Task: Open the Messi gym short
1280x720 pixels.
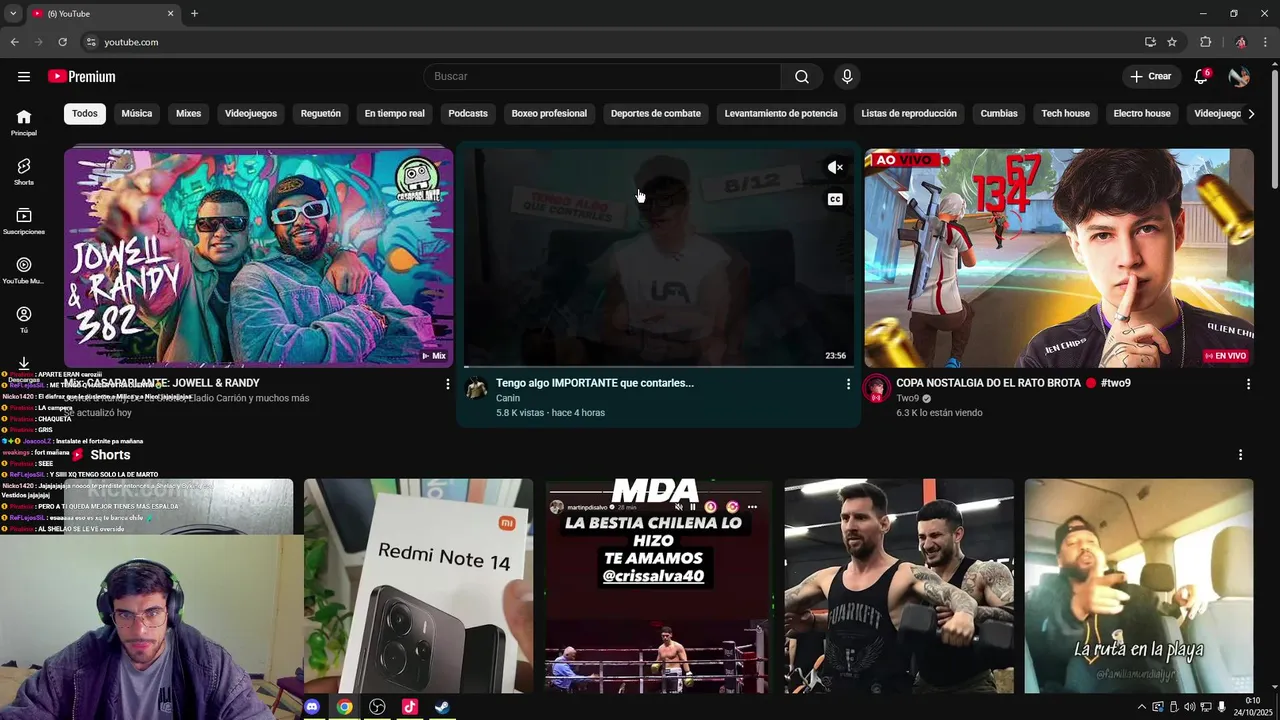Action: [899, 586]
